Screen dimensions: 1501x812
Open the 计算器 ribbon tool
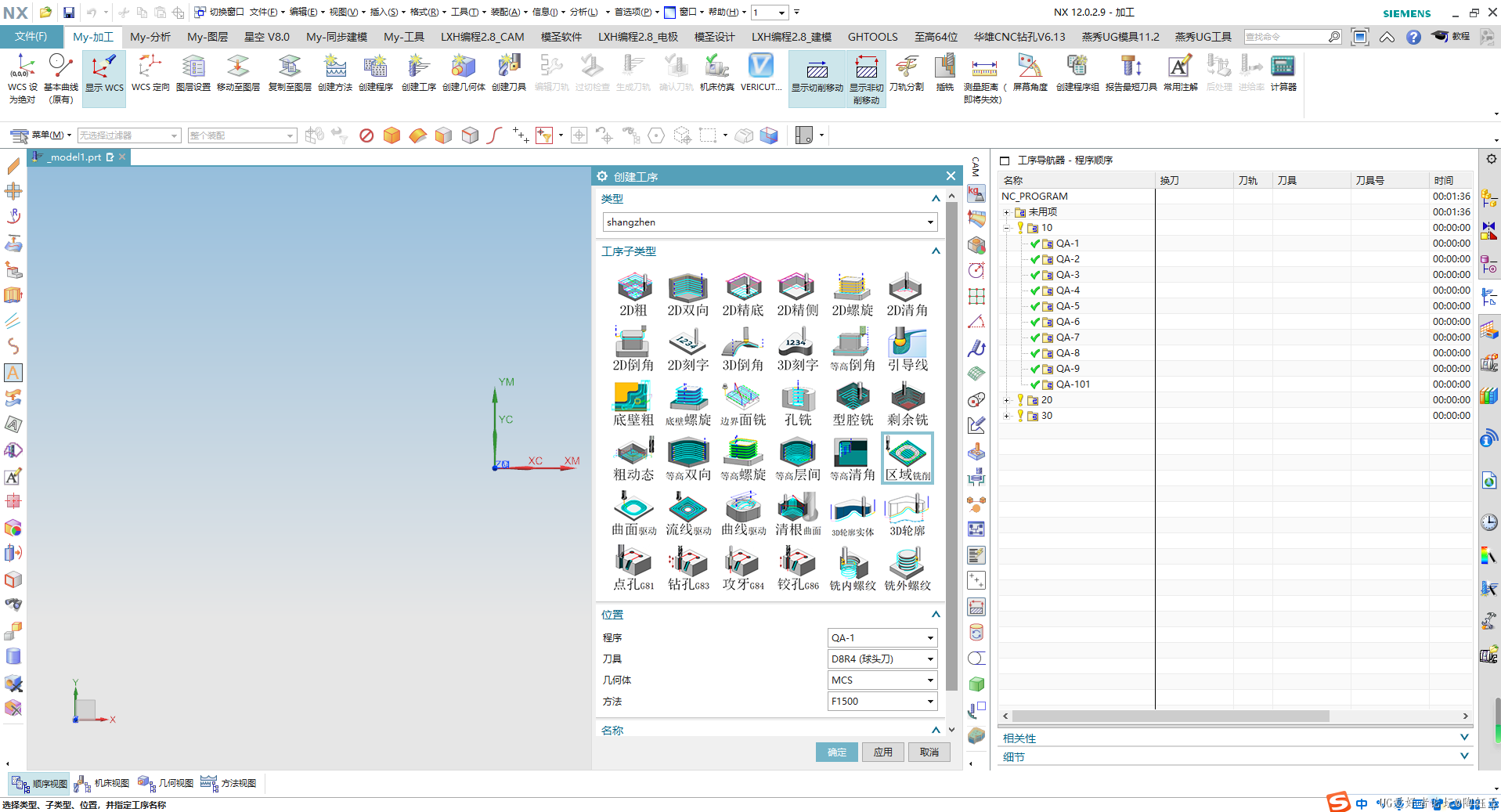tap(1283, 73)
